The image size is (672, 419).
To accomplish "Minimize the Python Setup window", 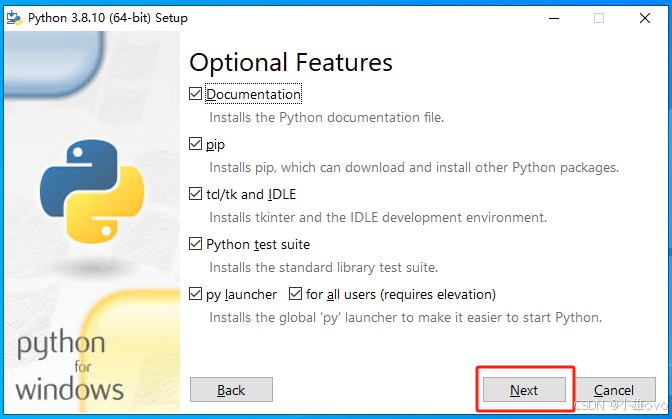I will (553, 18).
